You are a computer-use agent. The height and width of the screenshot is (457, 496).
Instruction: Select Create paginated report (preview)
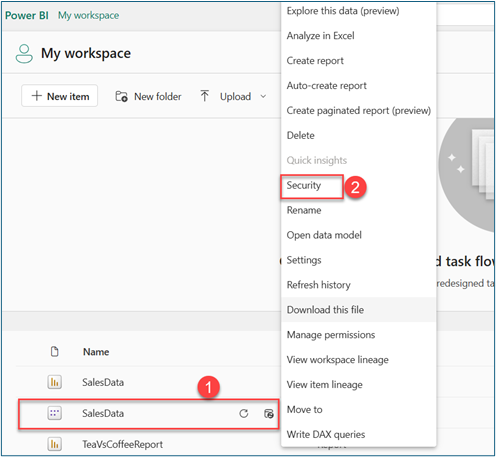(359, 110)
